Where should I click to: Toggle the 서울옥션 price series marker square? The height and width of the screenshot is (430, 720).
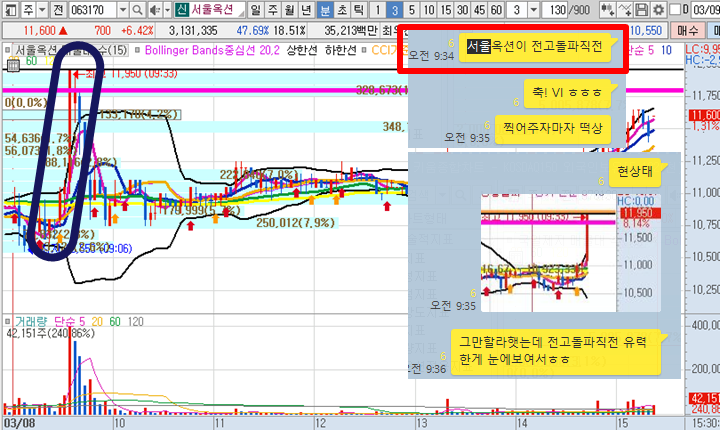pyautogui.click(x=7, y=50)
